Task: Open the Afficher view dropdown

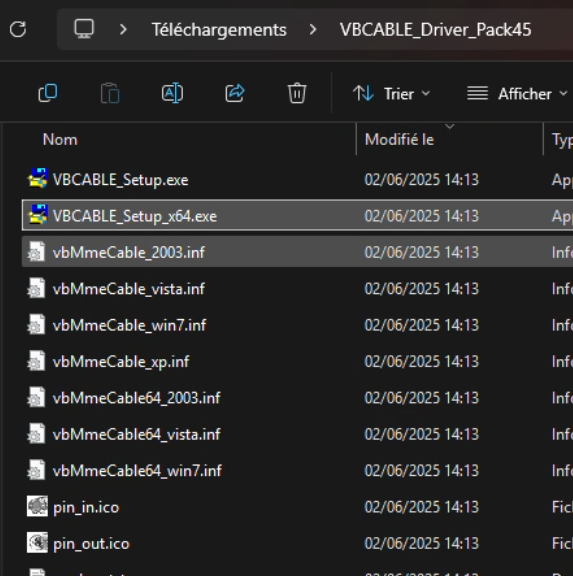Action: click(x=518, y=94)
